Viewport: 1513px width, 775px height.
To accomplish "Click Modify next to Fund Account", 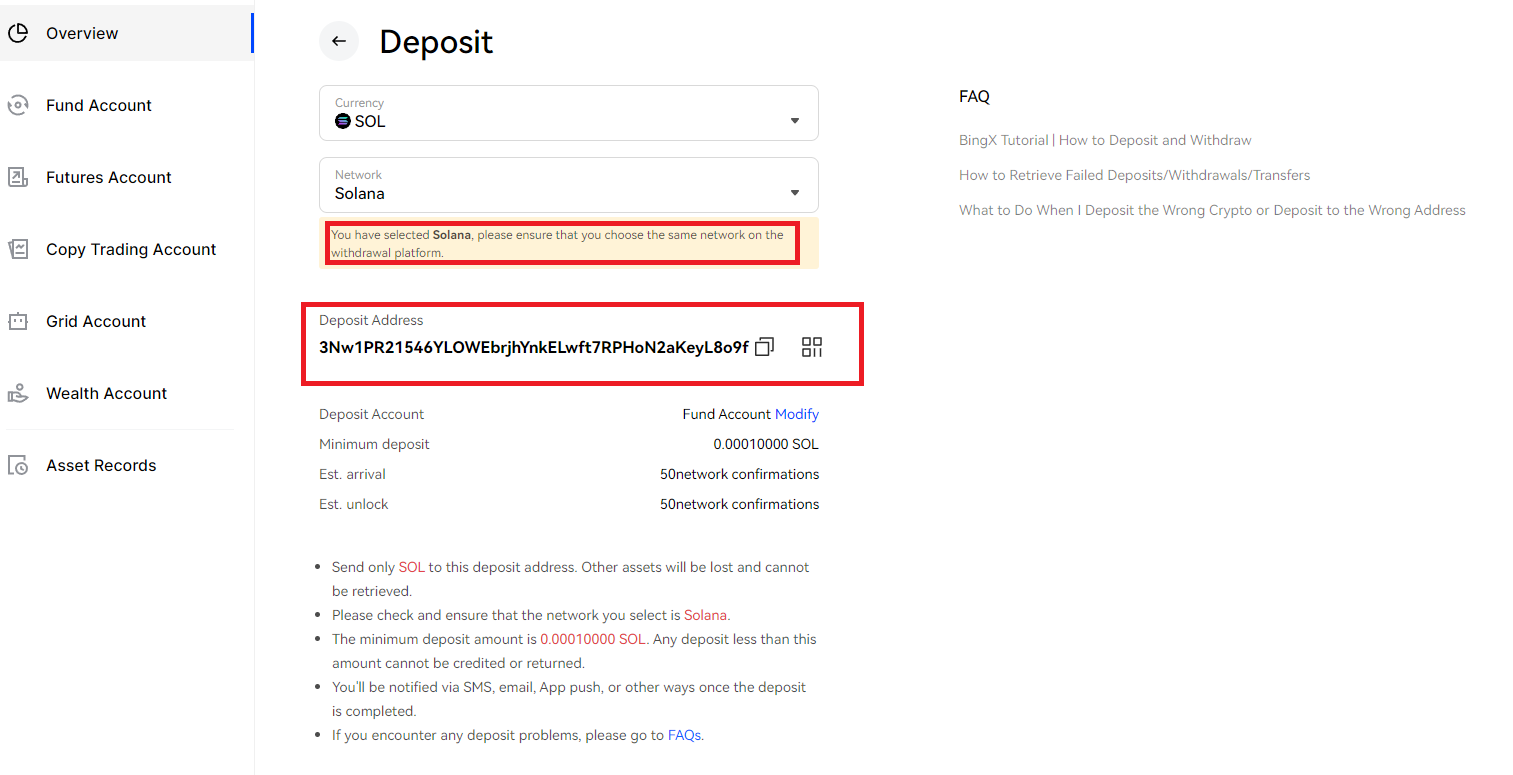I will click(797, 414).
